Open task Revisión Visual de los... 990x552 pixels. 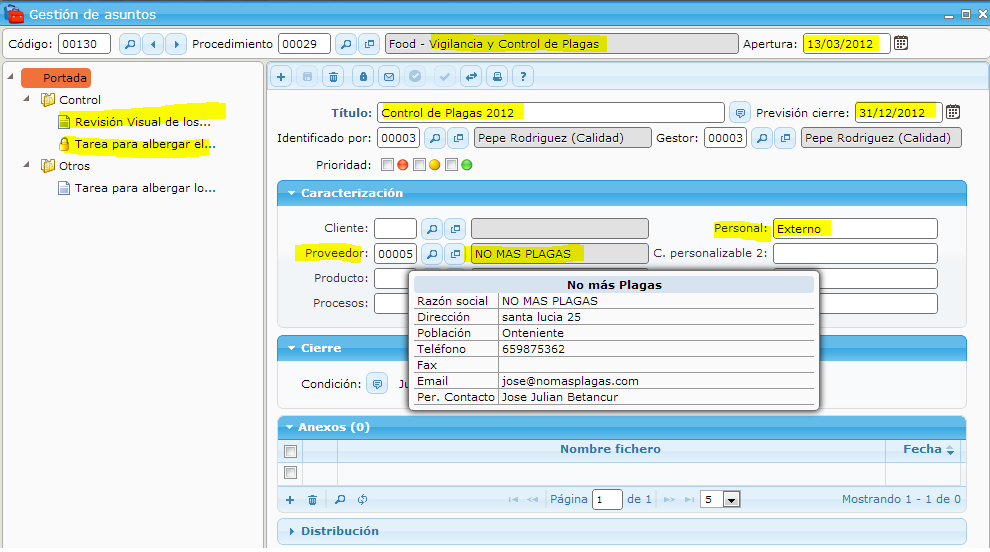[142, 122]
